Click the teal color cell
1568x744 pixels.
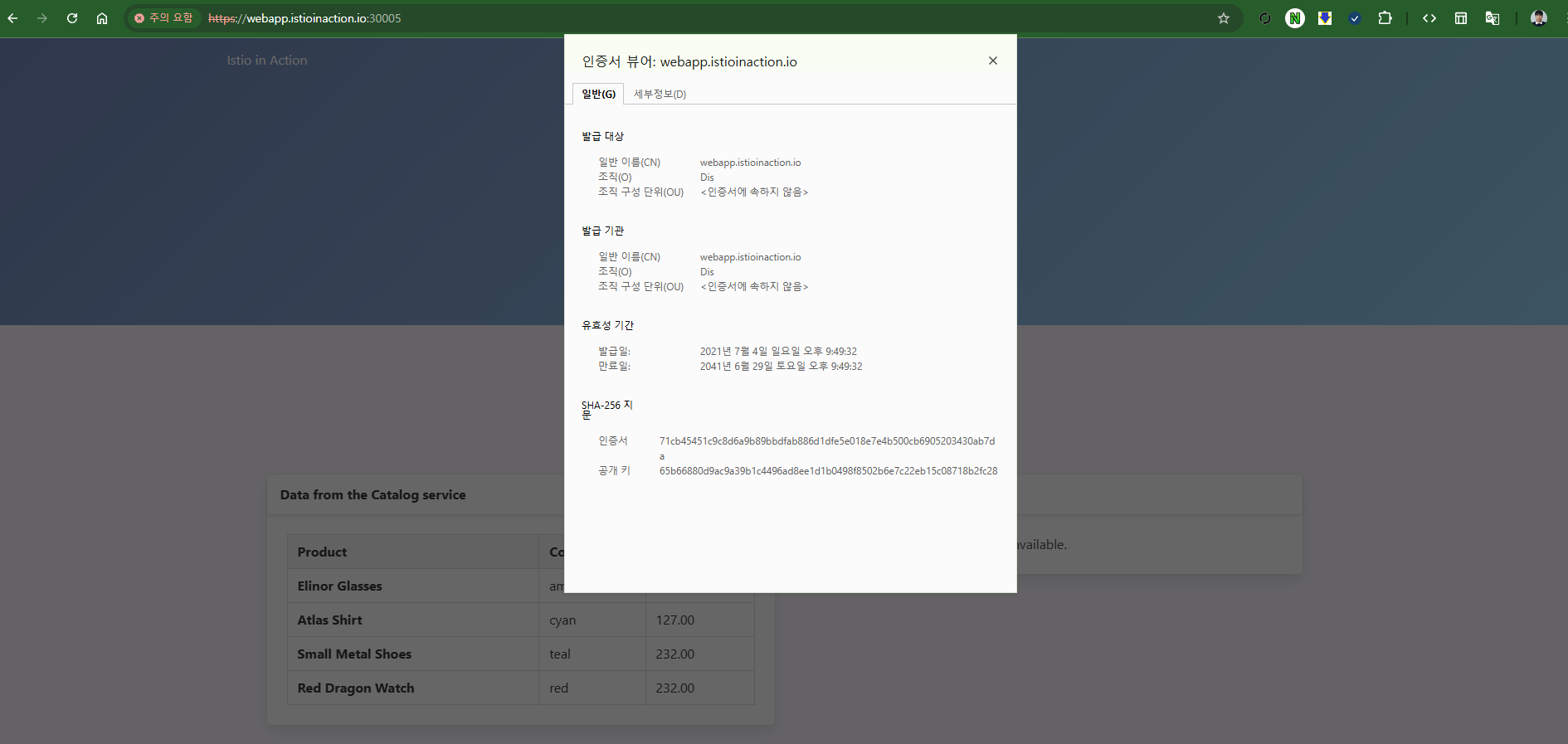pos(592,654)
